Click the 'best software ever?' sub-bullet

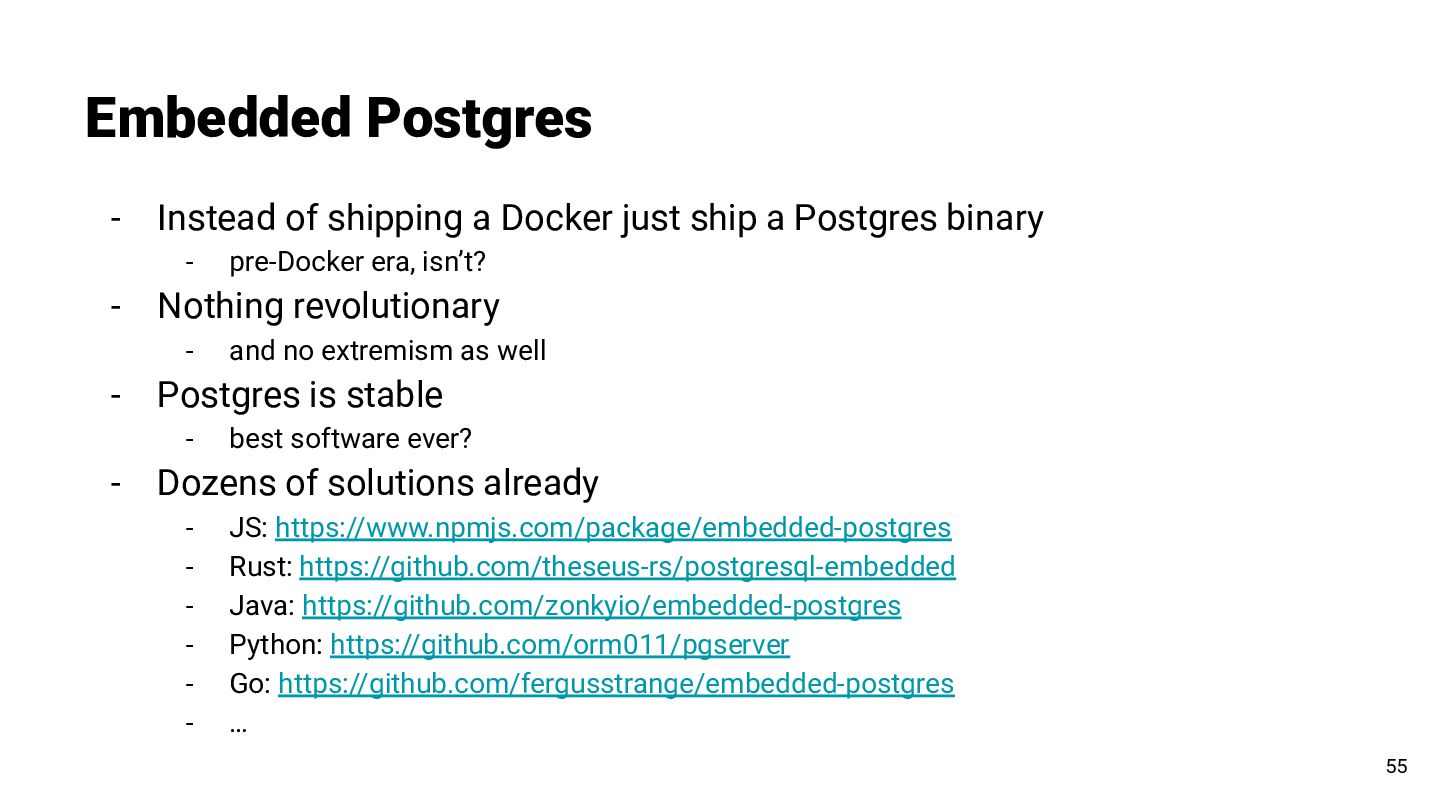350,439
